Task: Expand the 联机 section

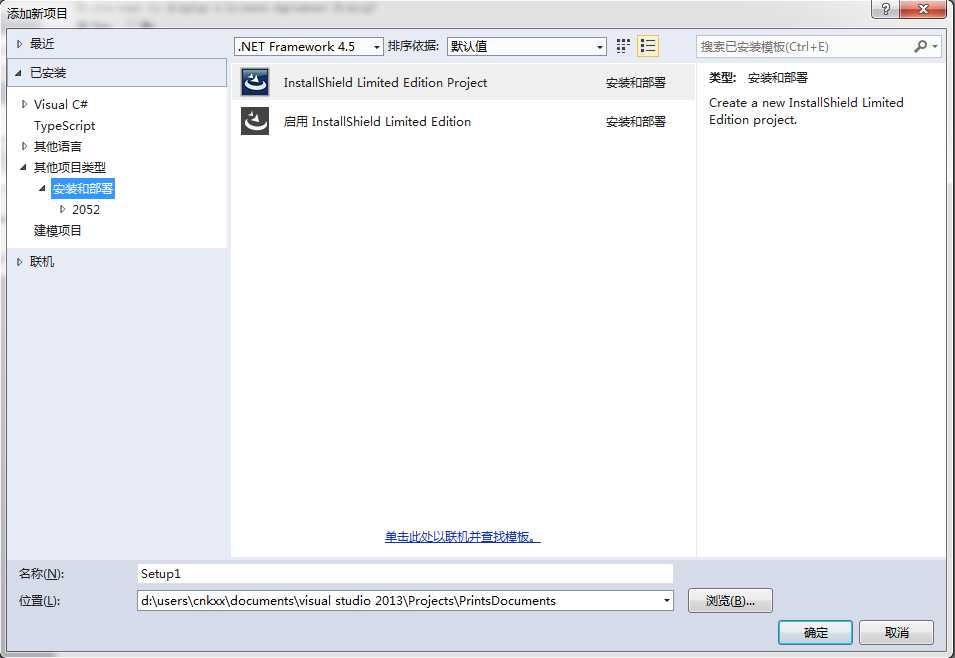Action: tap(19, 262)
